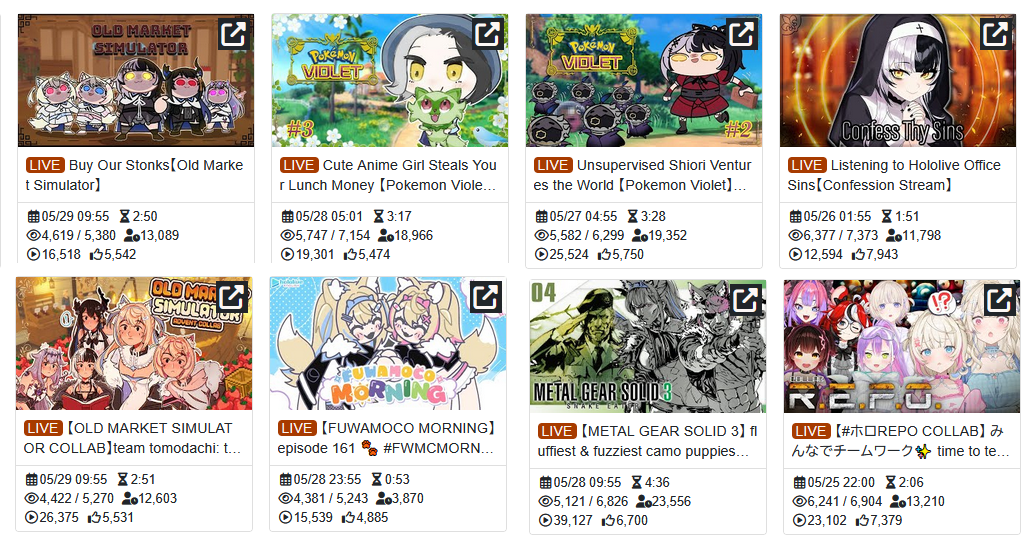Open external link on Metal Gear Solid 3 thumbnail

click(745, 300)
